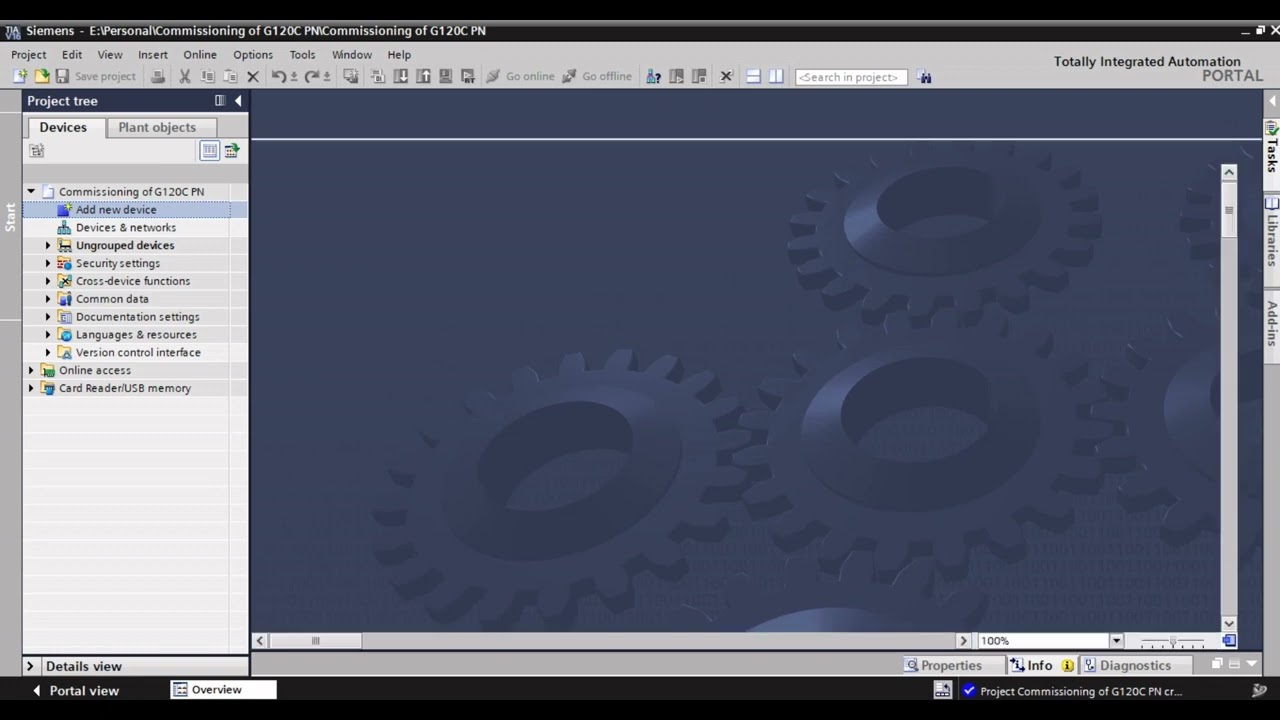The height and width of the screenshot is (720, 1280).
Task: Open the Online menu
Action: (x=200, y=55)
